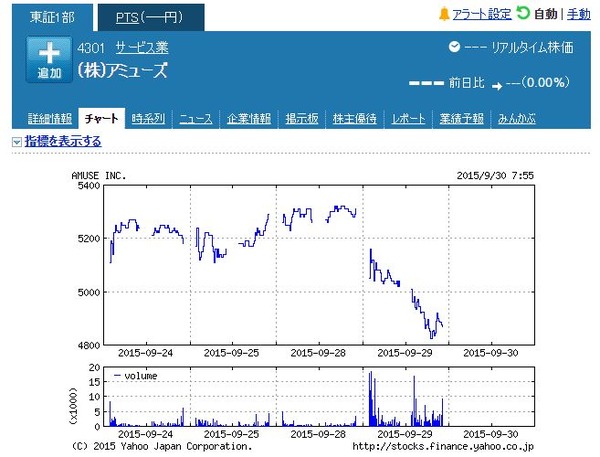Screen dimensions: 600x457
Task: Click stock code 4301
Action: point(91,48)
